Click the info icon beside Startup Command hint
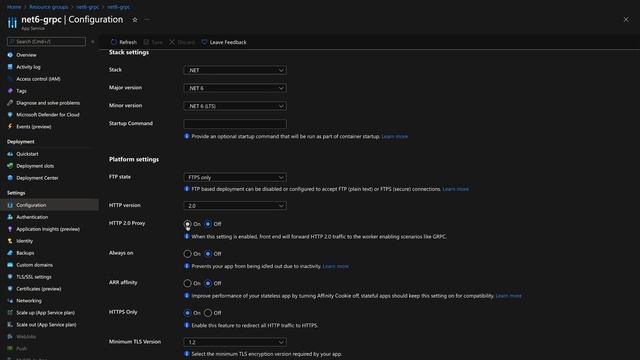This screenshot has width=640, height=360. click(187, 136)
